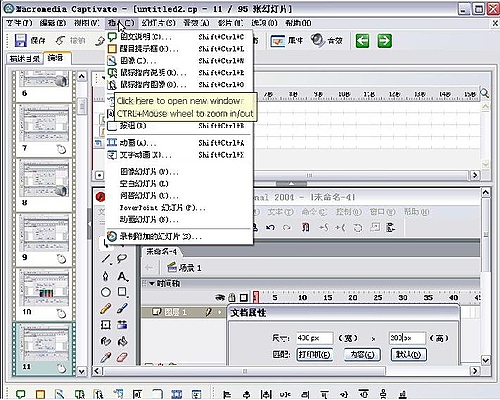Select the Rectangle tool in Flash toolbox
The height and width of the screenshot is (400, 500).
(x=122, y=292)
